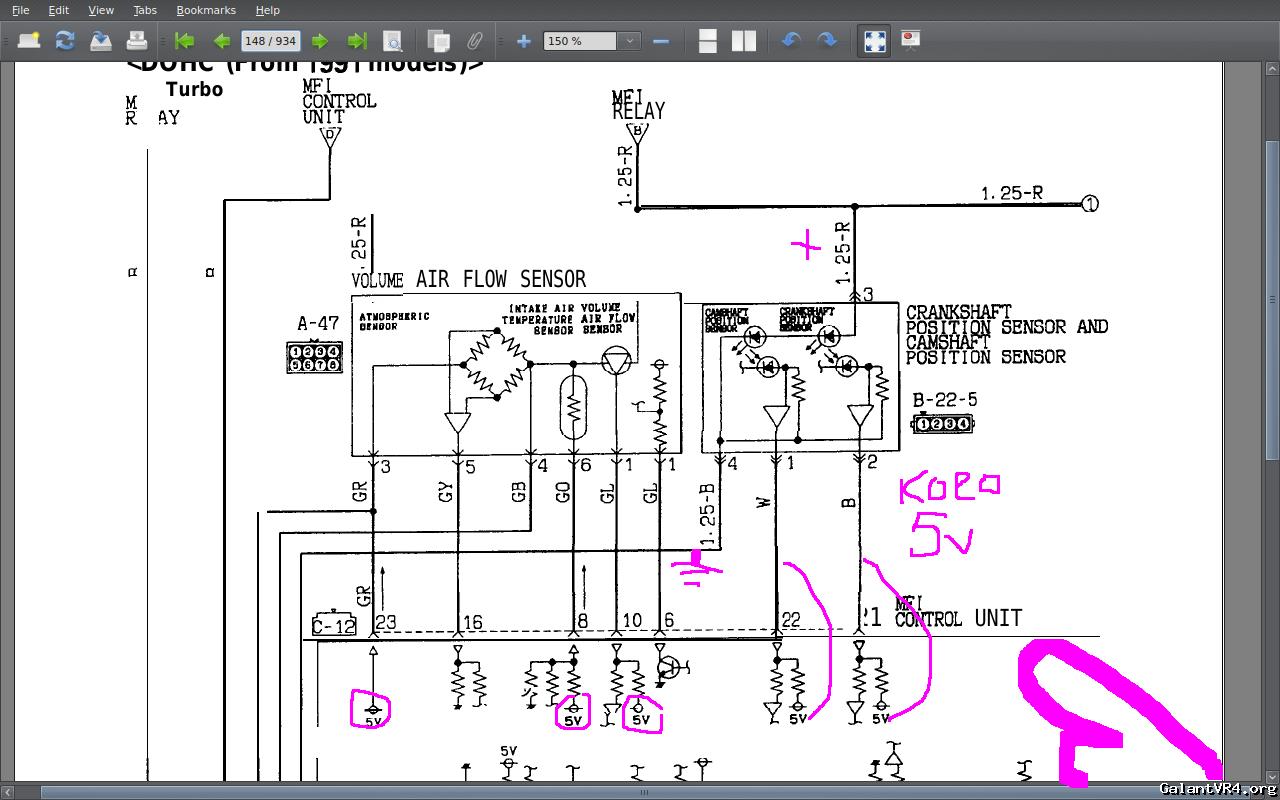The height and width of the screenshot is (800, 1280).
Task: Click the save copy icon
Action: [101, 41]
